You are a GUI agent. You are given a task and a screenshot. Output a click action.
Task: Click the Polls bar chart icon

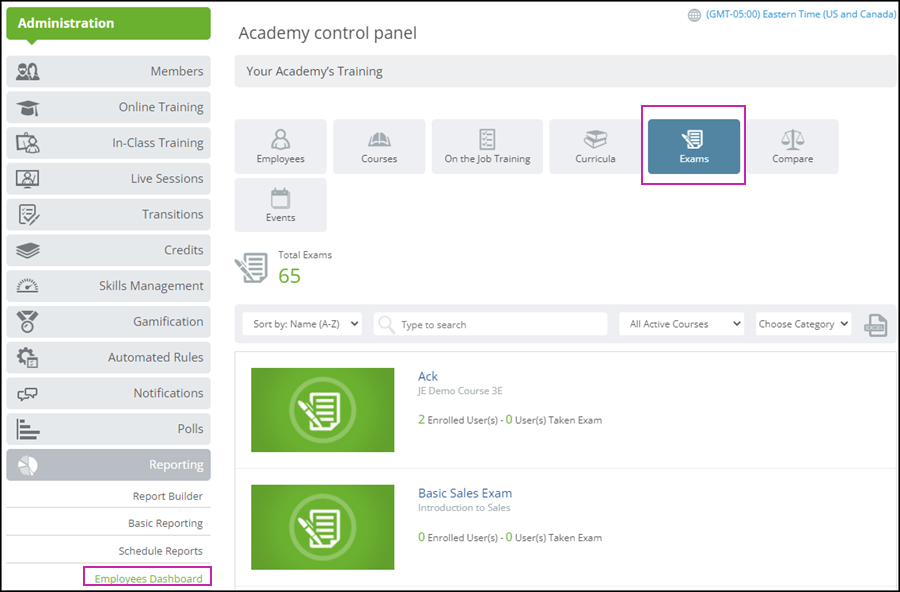pyautogui.click(x=28, y=429)
